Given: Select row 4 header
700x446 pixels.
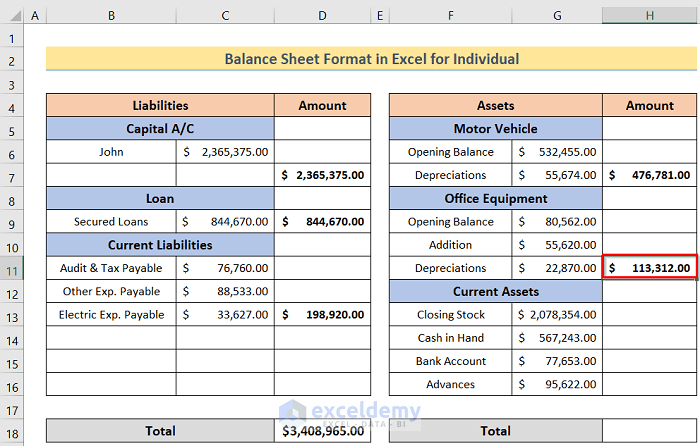Looking at the screenshot, I should click(11, 105).
